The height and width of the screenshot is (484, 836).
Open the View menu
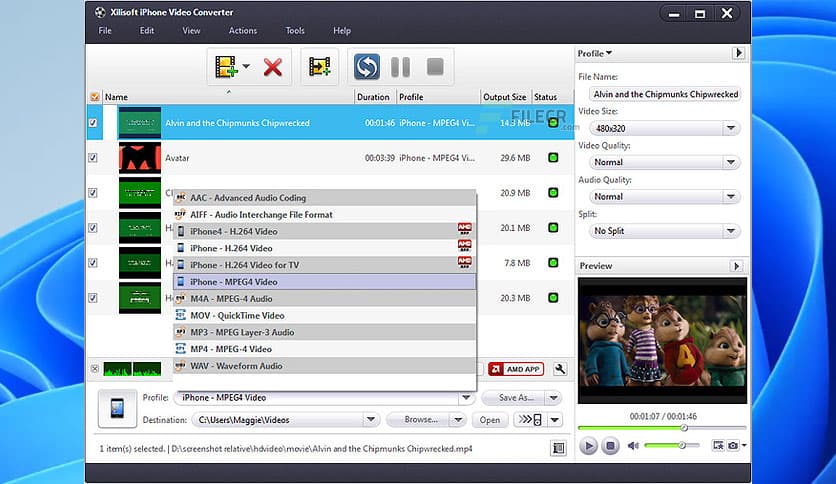pyautogui.click(x=191, y=30)
